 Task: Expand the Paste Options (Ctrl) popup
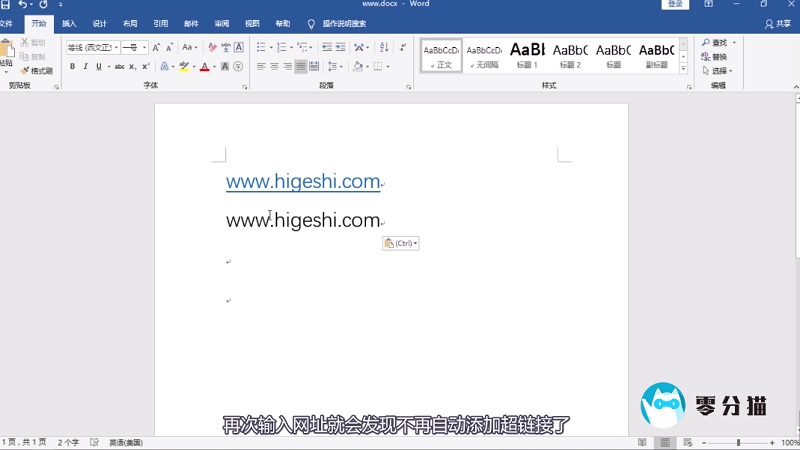401,243
